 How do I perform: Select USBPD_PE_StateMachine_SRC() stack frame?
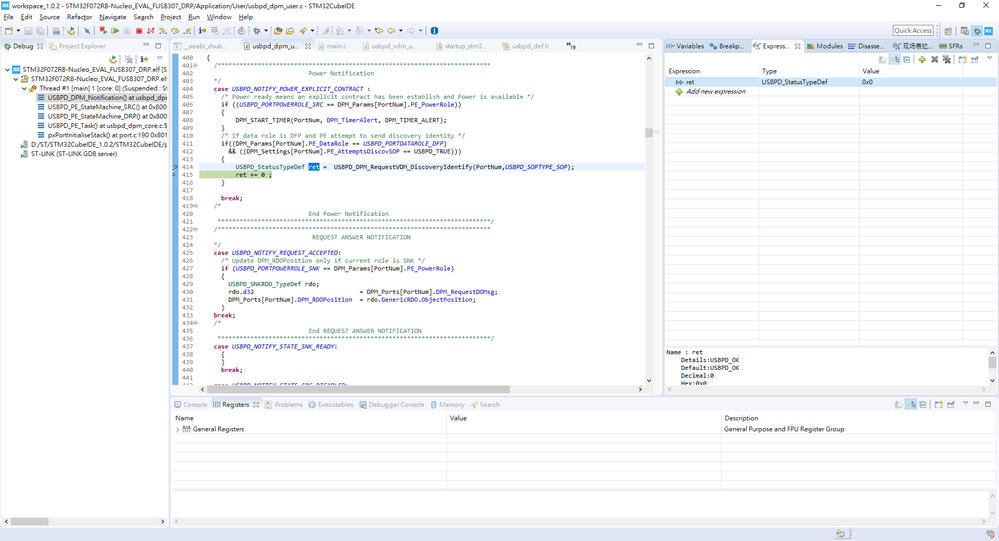[x=102, y=107]
